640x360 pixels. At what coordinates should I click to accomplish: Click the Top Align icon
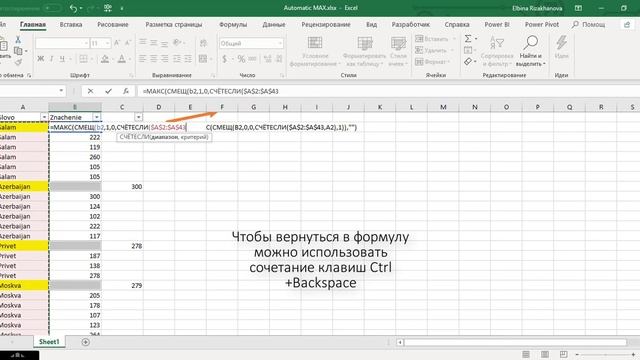point(142,42)
